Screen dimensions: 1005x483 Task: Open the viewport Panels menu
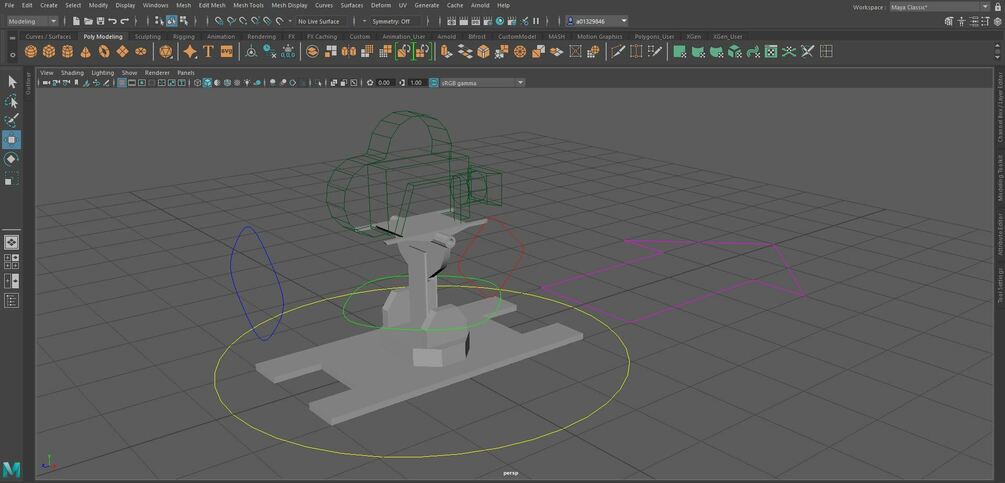[x=186, y=73]
